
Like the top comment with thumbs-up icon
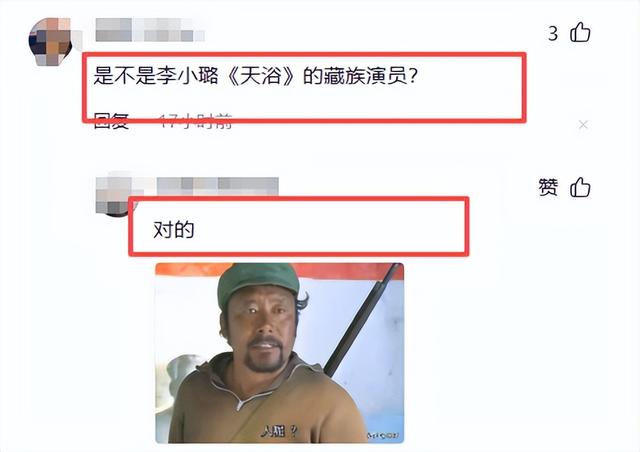pyautogui.click(x=580, y=32)
